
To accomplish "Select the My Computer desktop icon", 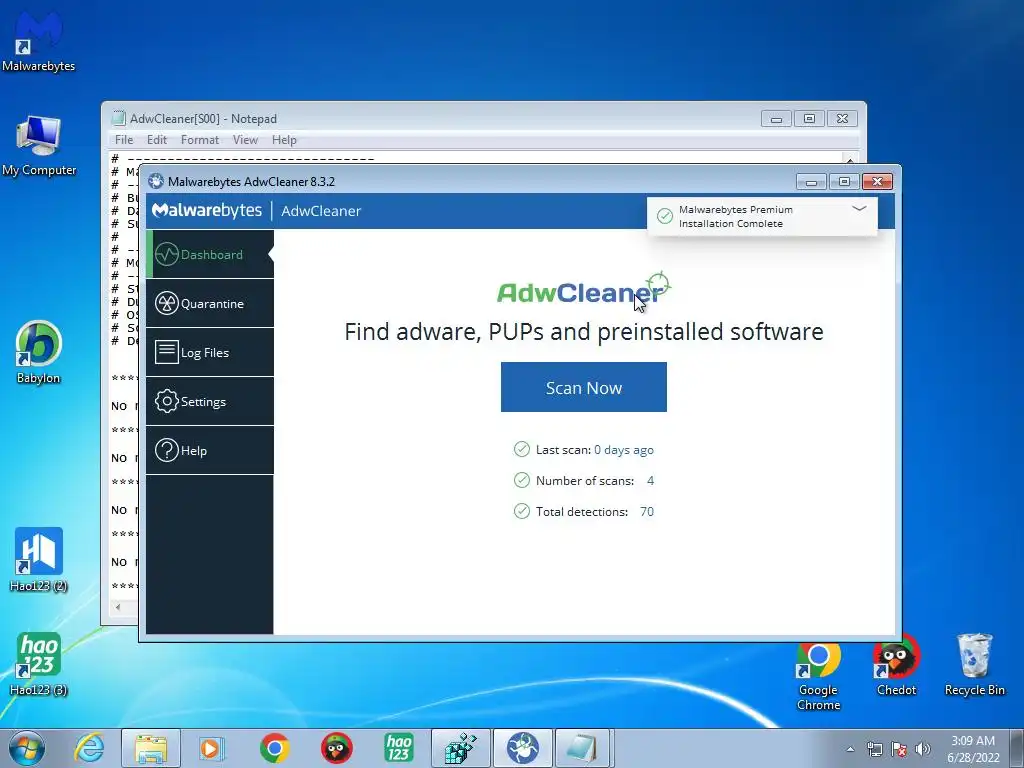I will pyautogui.click(x=39, y=146).
